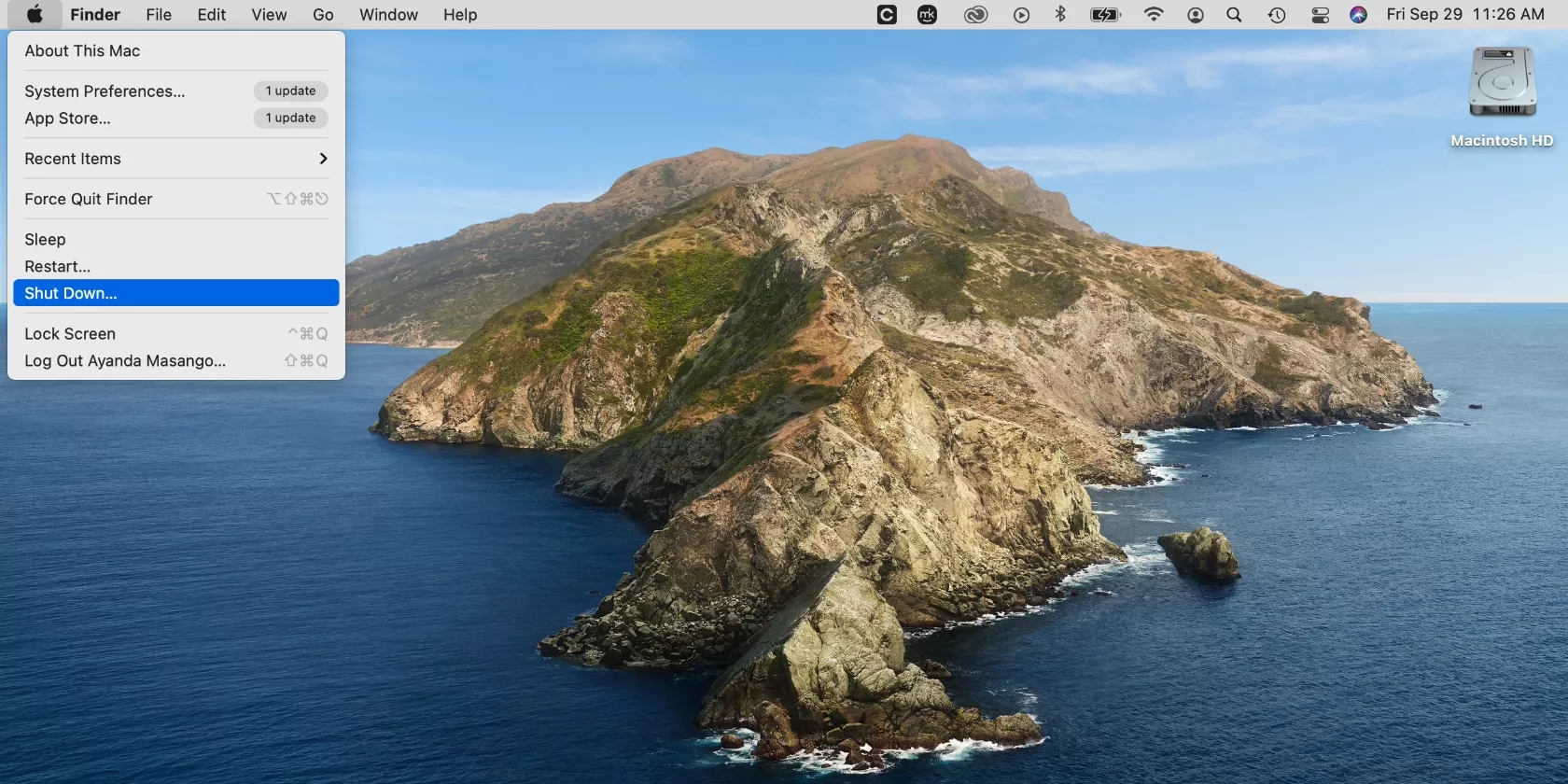Launch Siri from the menu bar
Image resolution: width=1568 pixels, height=784 pixels.
pos(1358,15)
